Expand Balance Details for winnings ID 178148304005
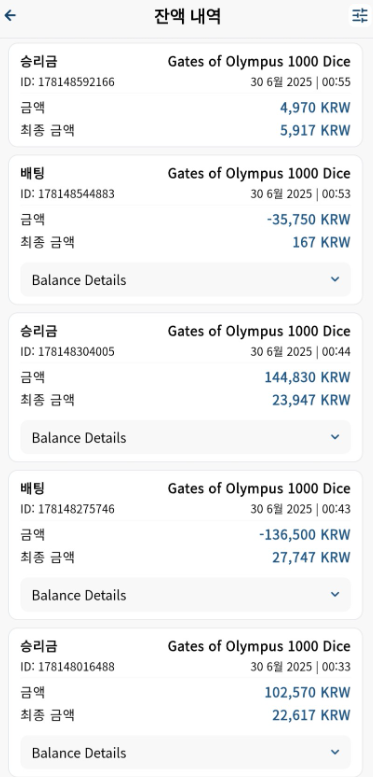Screen dimensions: 373x777 pos(185,438)
